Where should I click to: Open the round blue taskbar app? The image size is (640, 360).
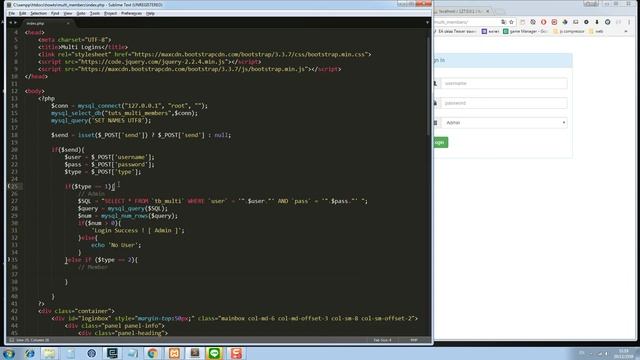(91, 353)
